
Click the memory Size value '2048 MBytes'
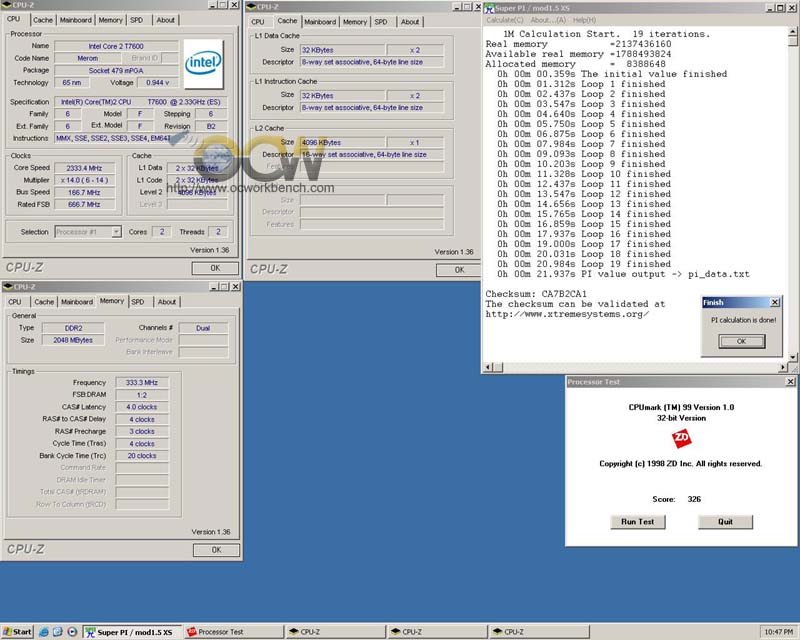[73, 340]
